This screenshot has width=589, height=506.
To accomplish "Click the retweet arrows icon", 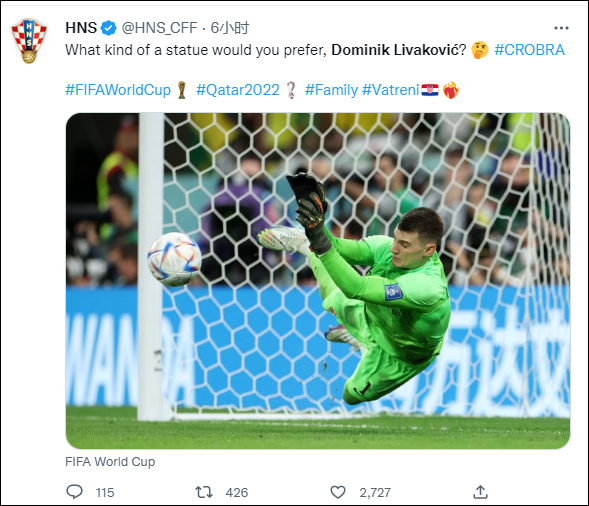I will coord(204,492).
